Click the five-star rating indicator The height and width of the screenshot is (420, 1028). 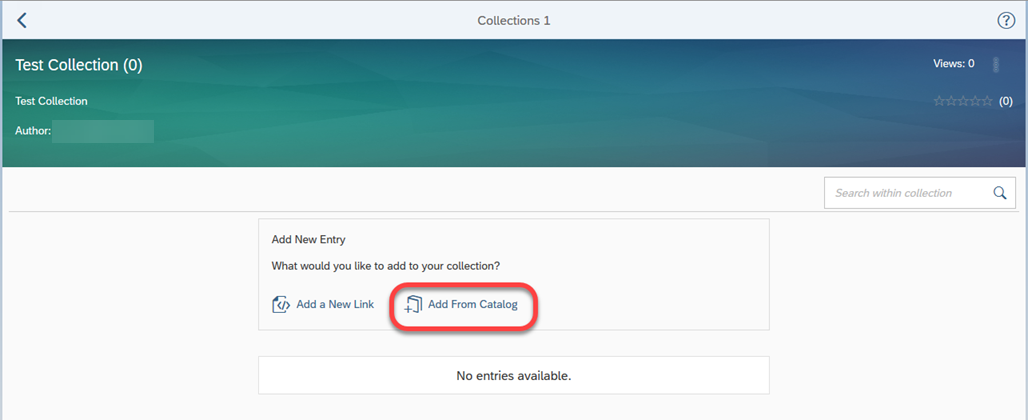pyautogui.click(x=963, y=101)
